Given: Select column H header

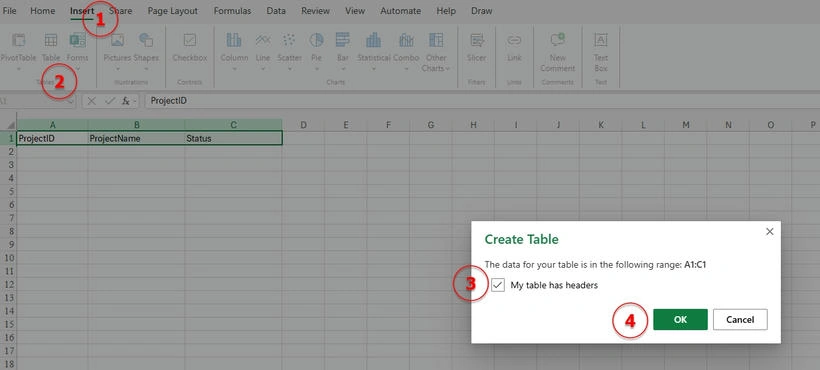Looking at the screenshot, I should tap(473, 125).
